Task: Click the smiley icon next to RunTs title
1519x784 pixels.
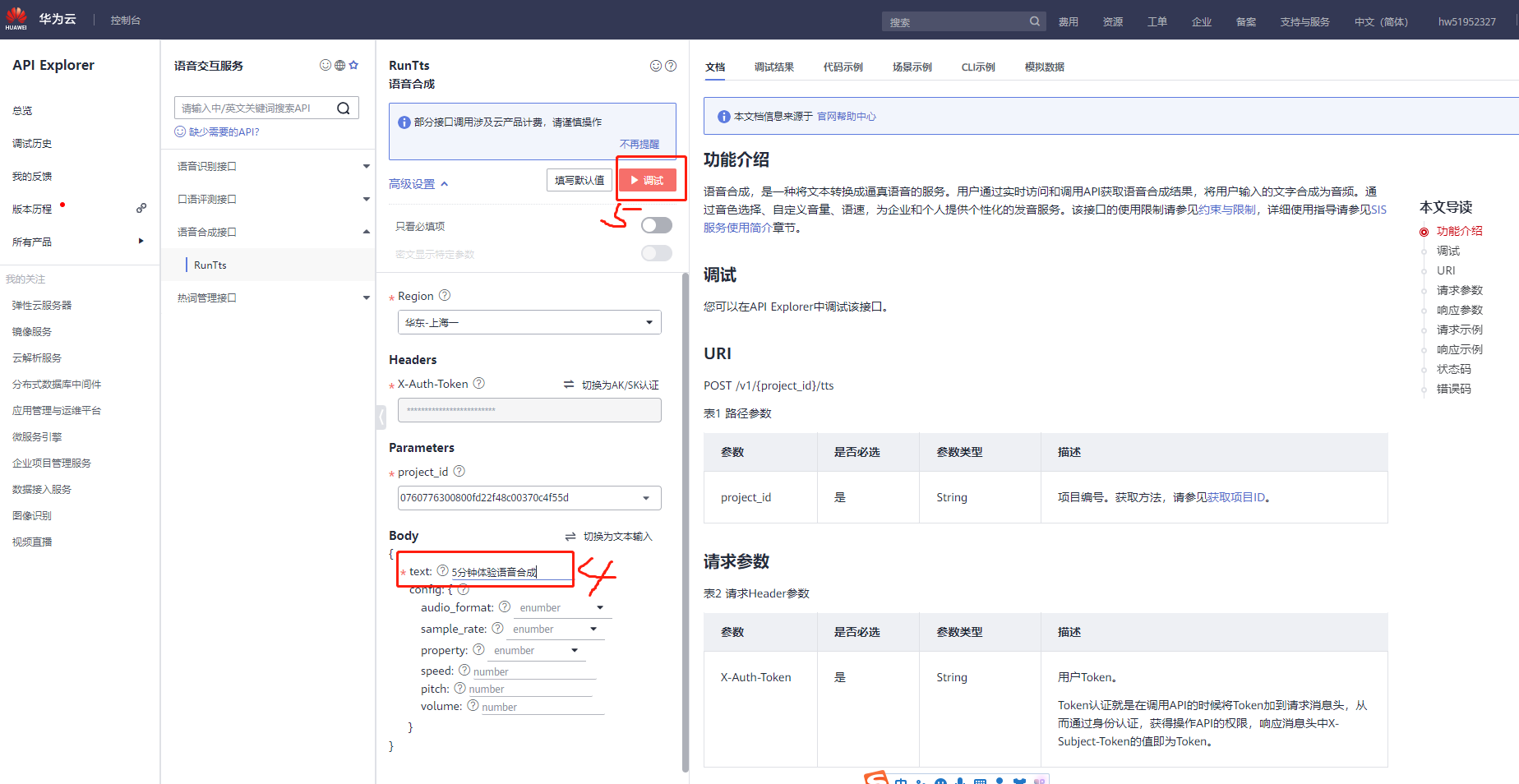Action: coord(656,66)
